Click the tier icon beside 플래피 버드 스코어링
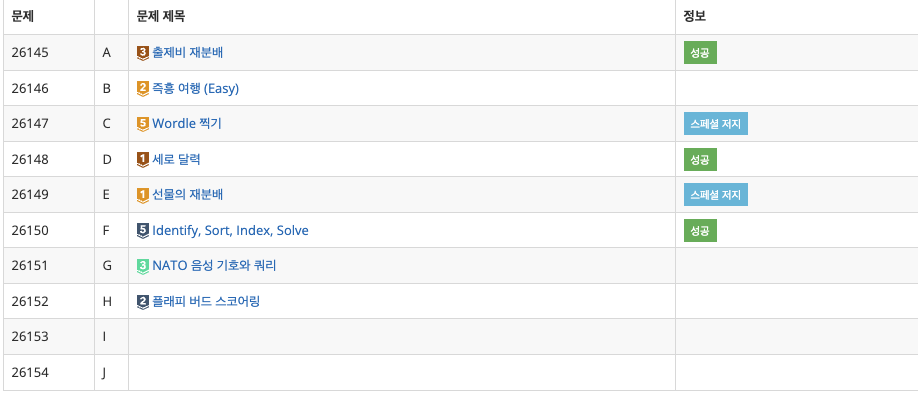 142,301
